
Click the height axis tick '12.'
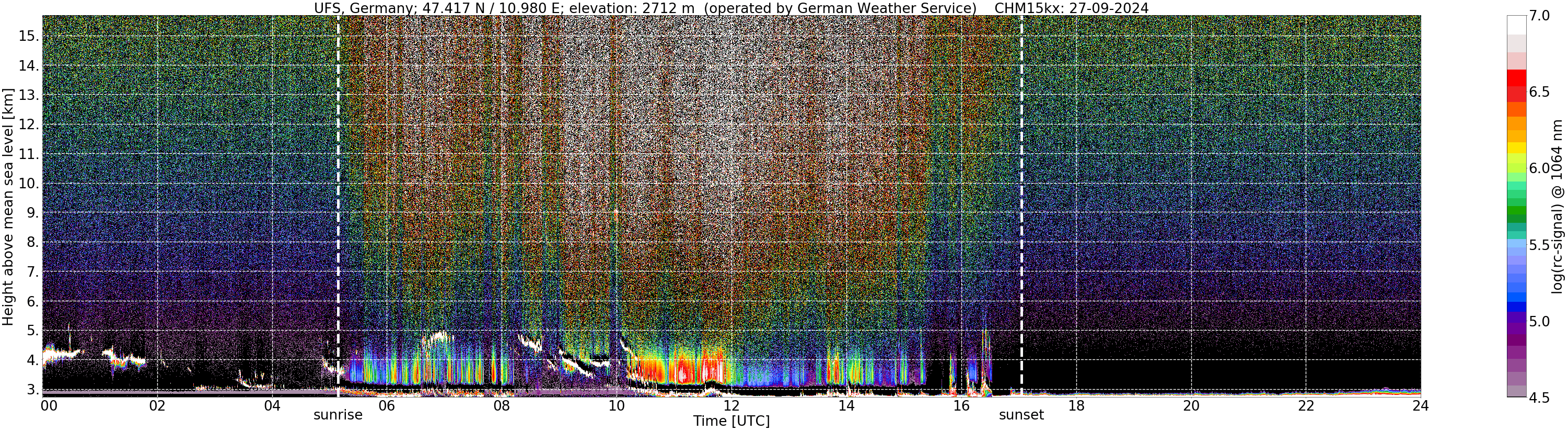[x=29, y=124]
